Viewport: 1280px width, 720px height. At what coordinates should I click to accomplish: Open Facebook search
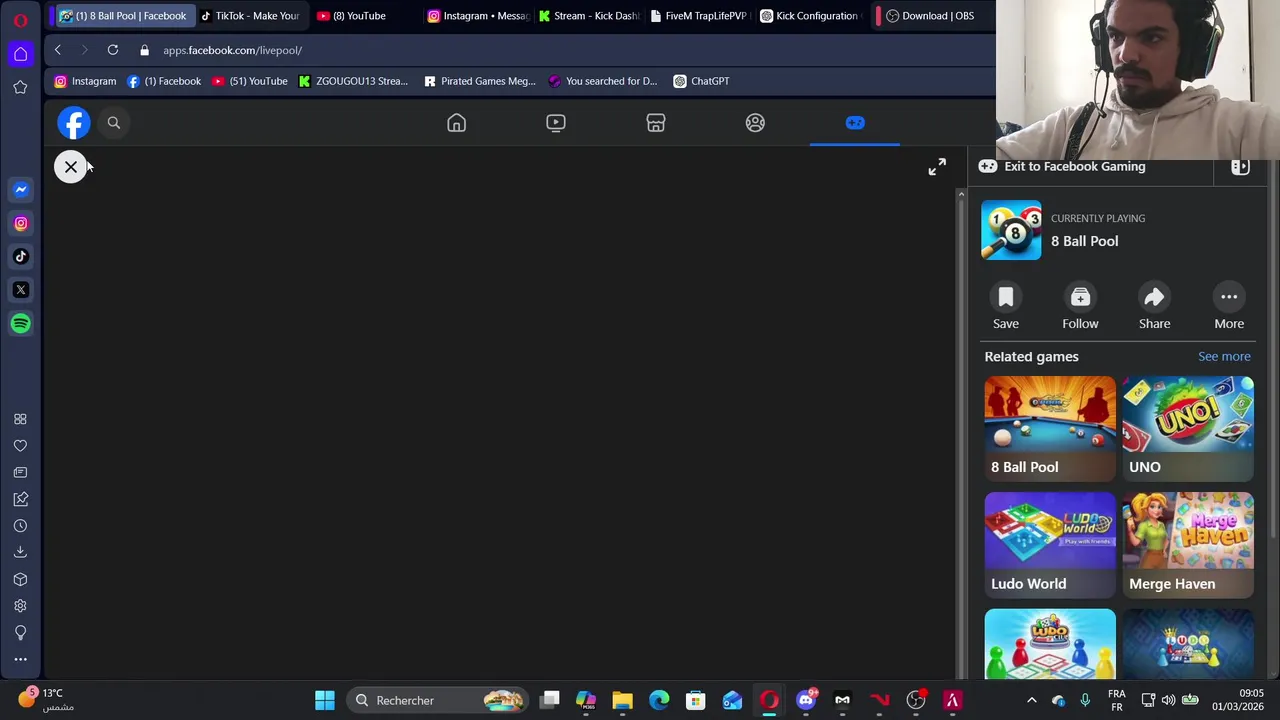(x=114, y=123)
